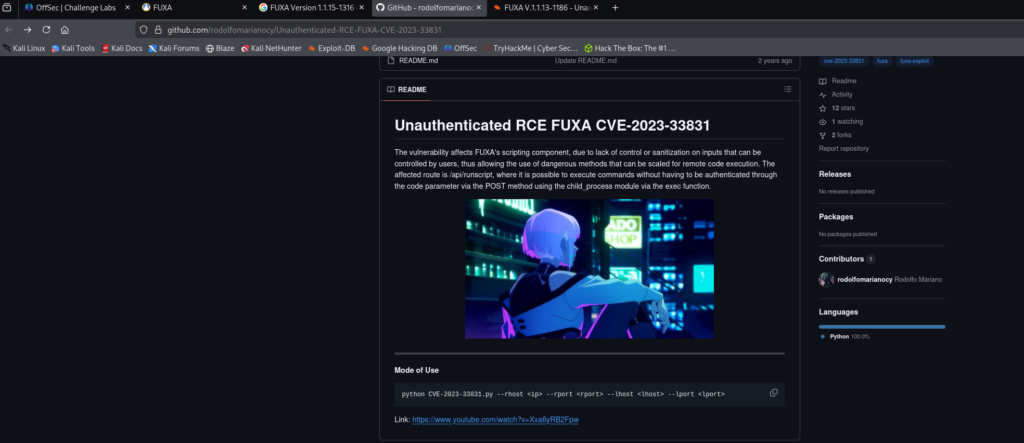Viewport: 1024px width, 443px height.
Task: Click the Python language bar
Action: [x=881, y=326]
